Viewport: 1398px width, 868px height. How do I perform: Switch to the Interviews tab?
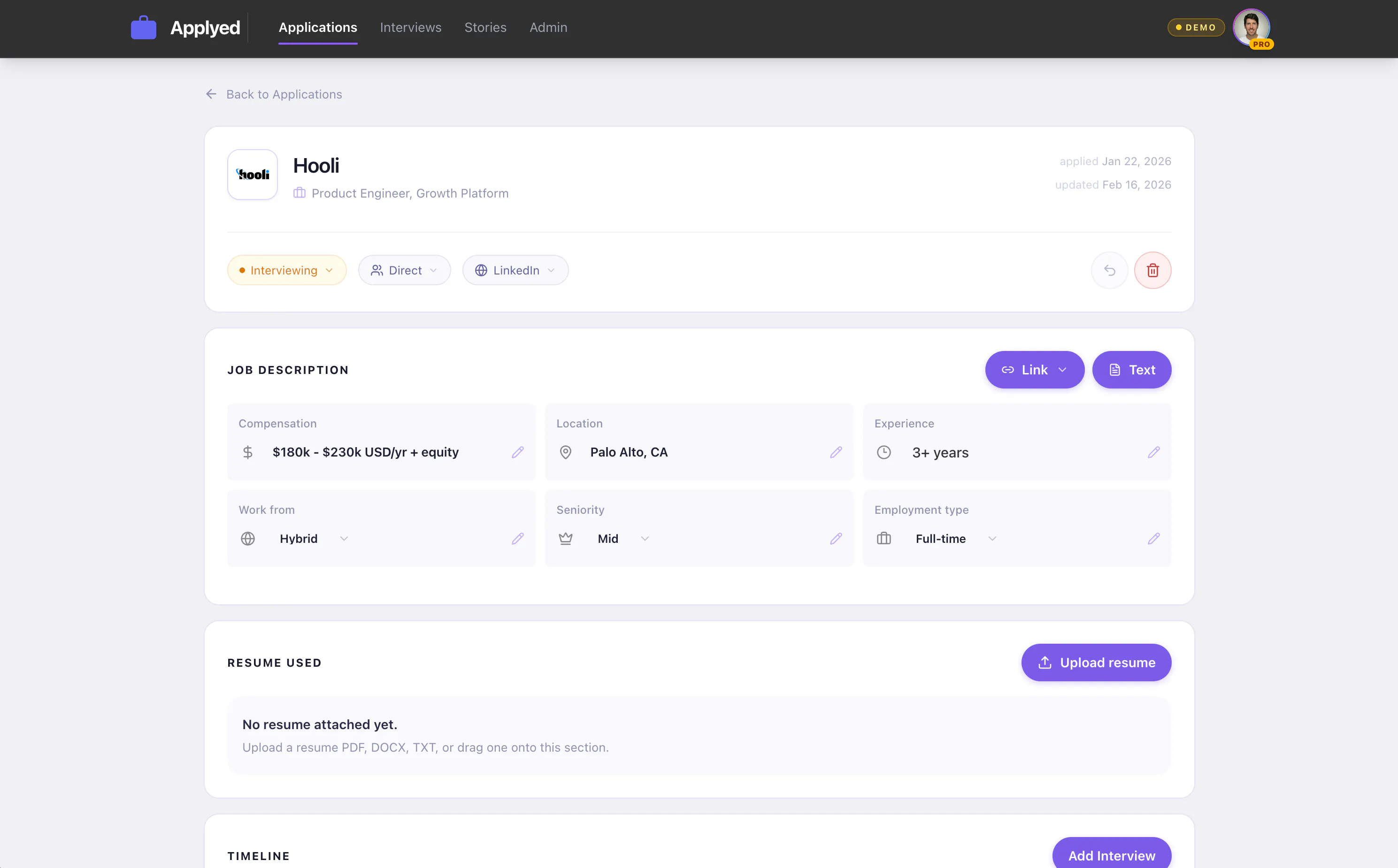[x=411, y=28]
